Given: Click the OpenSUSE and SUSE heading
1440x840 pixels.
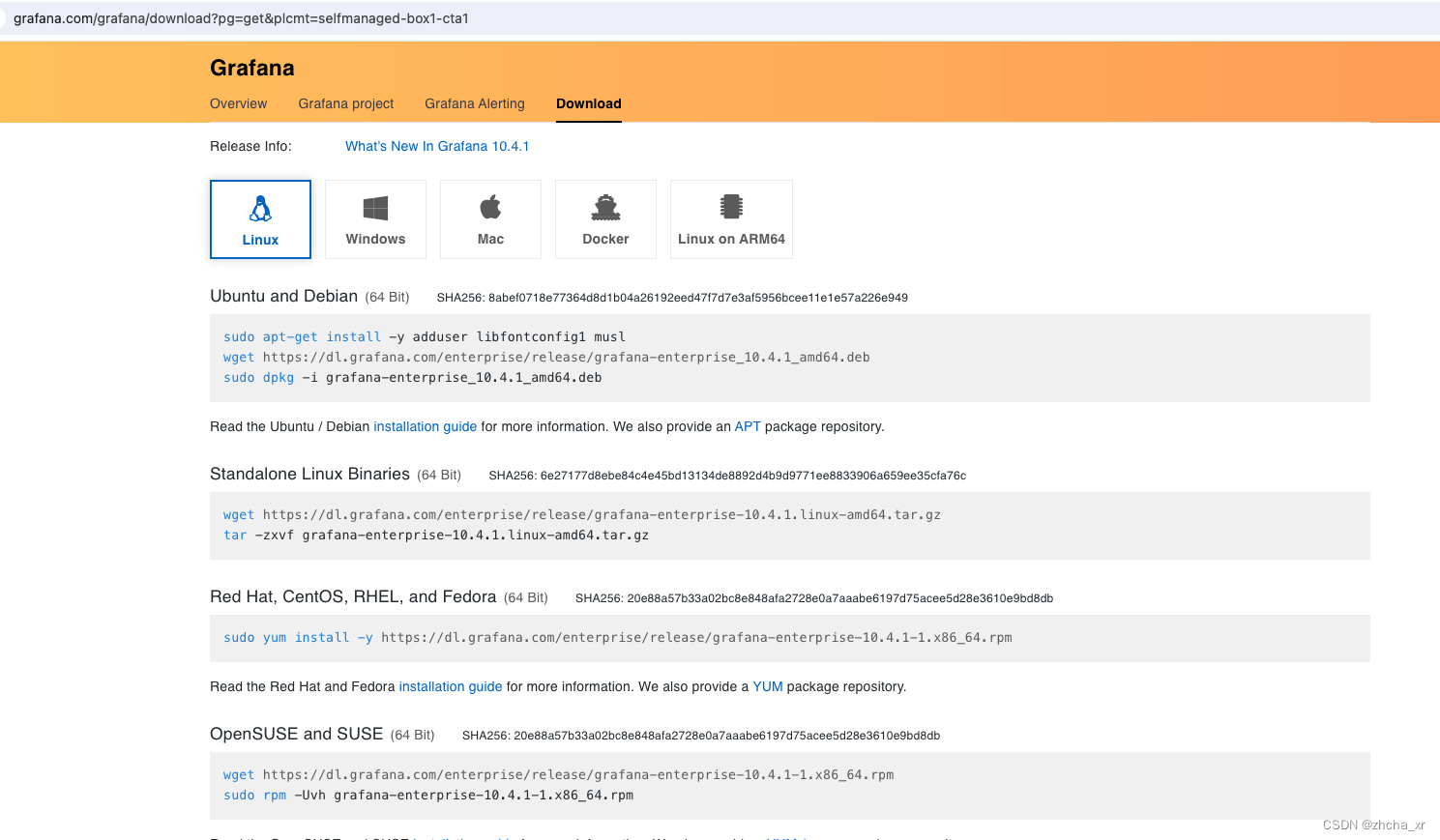Looking at the screenshot, I should 296,734.
